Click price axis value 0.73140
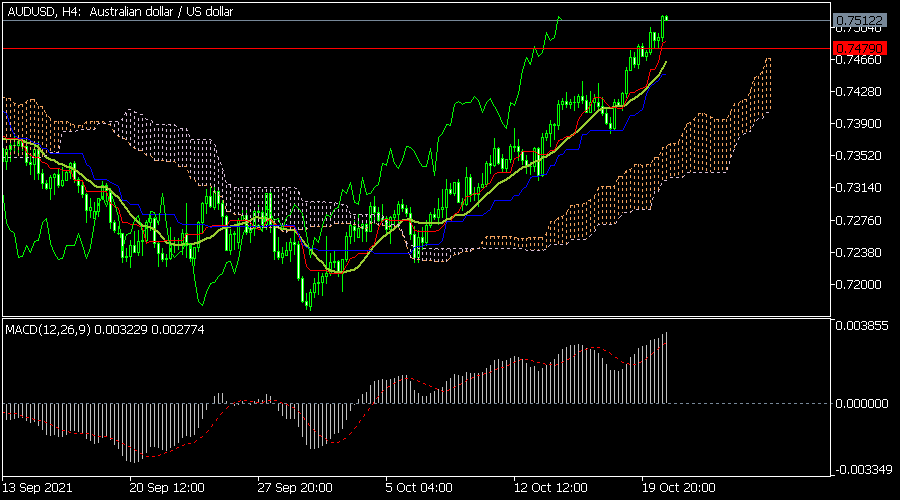Image resolution: width=900 pixels, height=500 pixels. (x=858, y=188)
